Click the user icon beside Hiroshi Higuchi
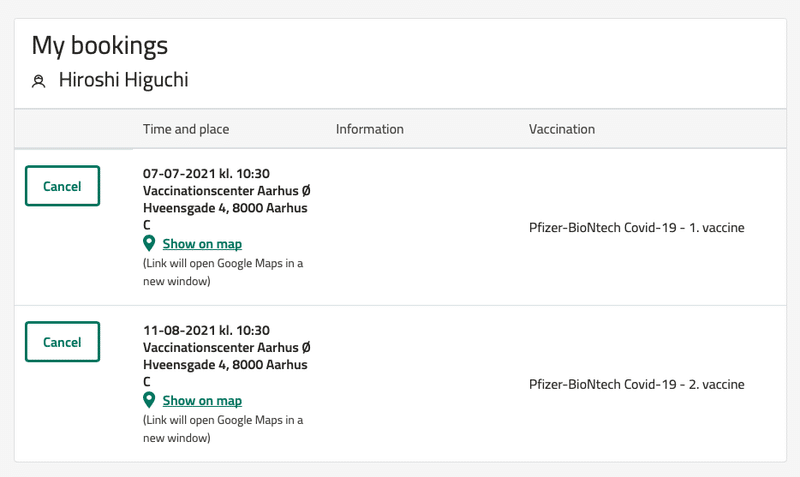The width and height of the screenshot is (800, 477). tap(39, 81)
